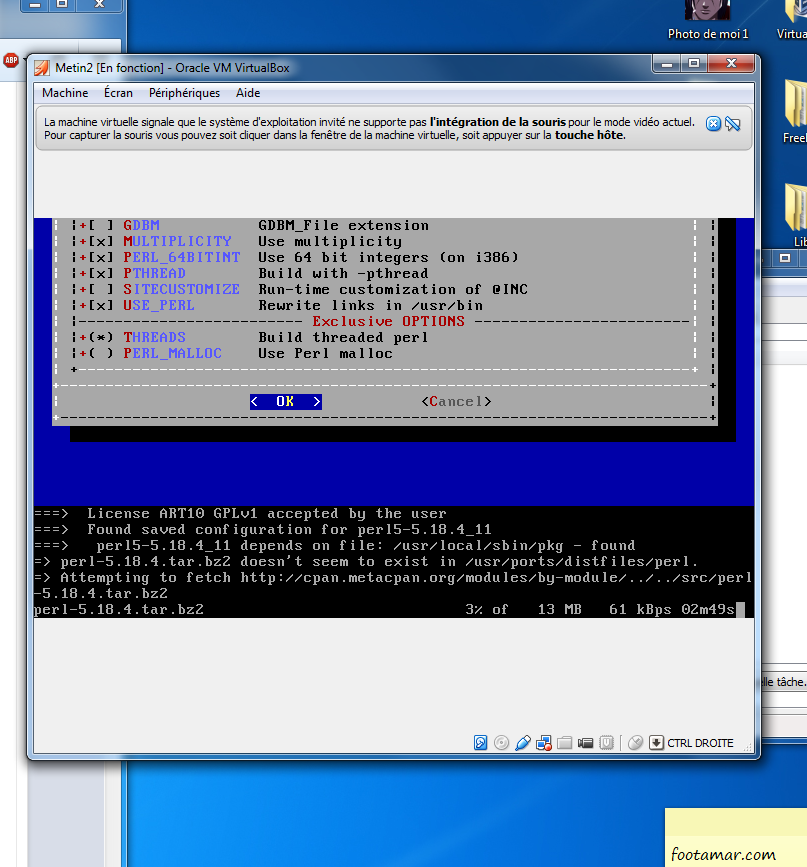Select the THREADS exclusive radio option

point(101,337)
